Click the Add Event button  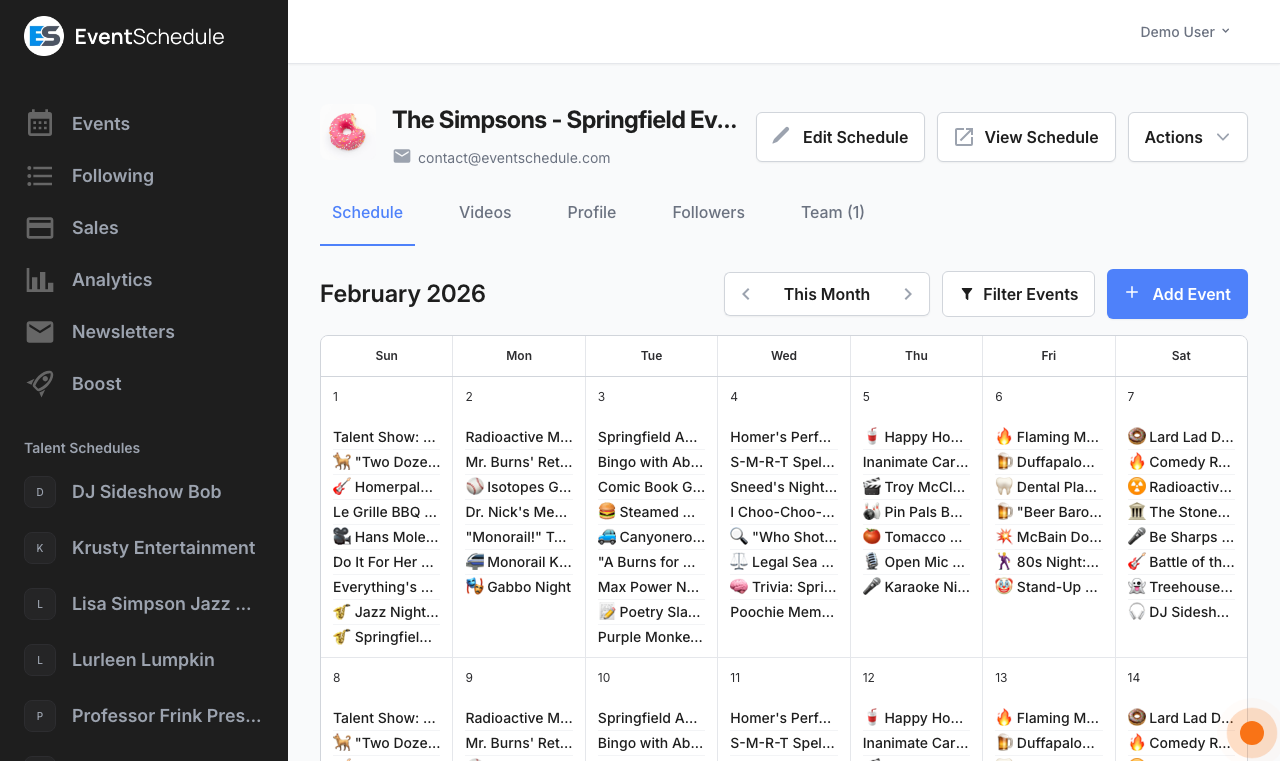coord(1177,294)
